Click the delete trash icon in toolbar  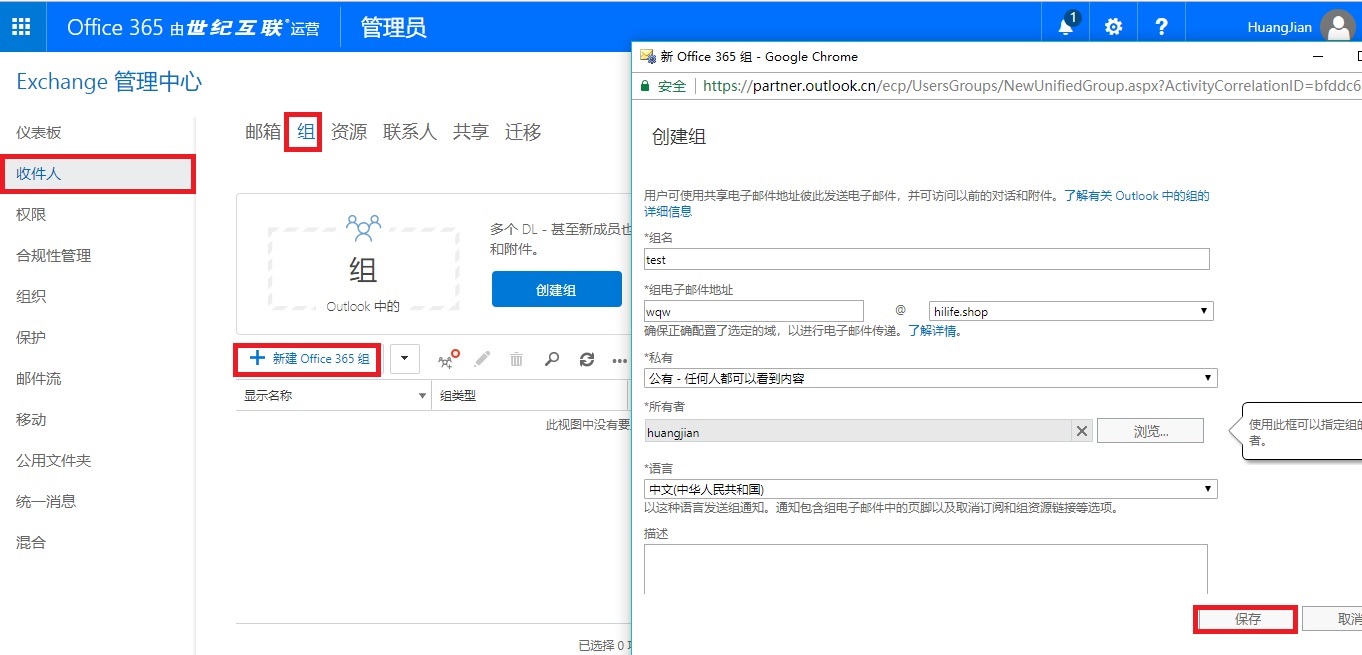(516, 359)
